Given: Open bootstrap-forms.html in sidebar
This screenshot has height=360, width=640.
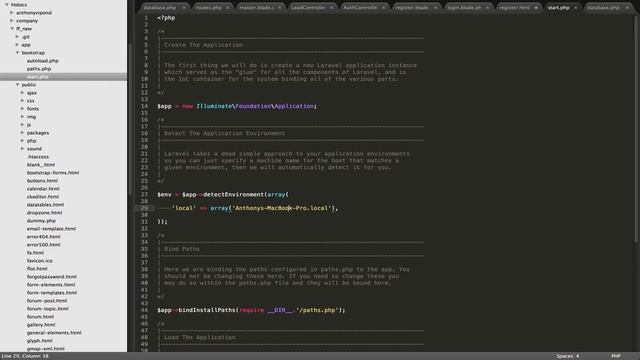Looking at the screenshot, I should point(53,173).
